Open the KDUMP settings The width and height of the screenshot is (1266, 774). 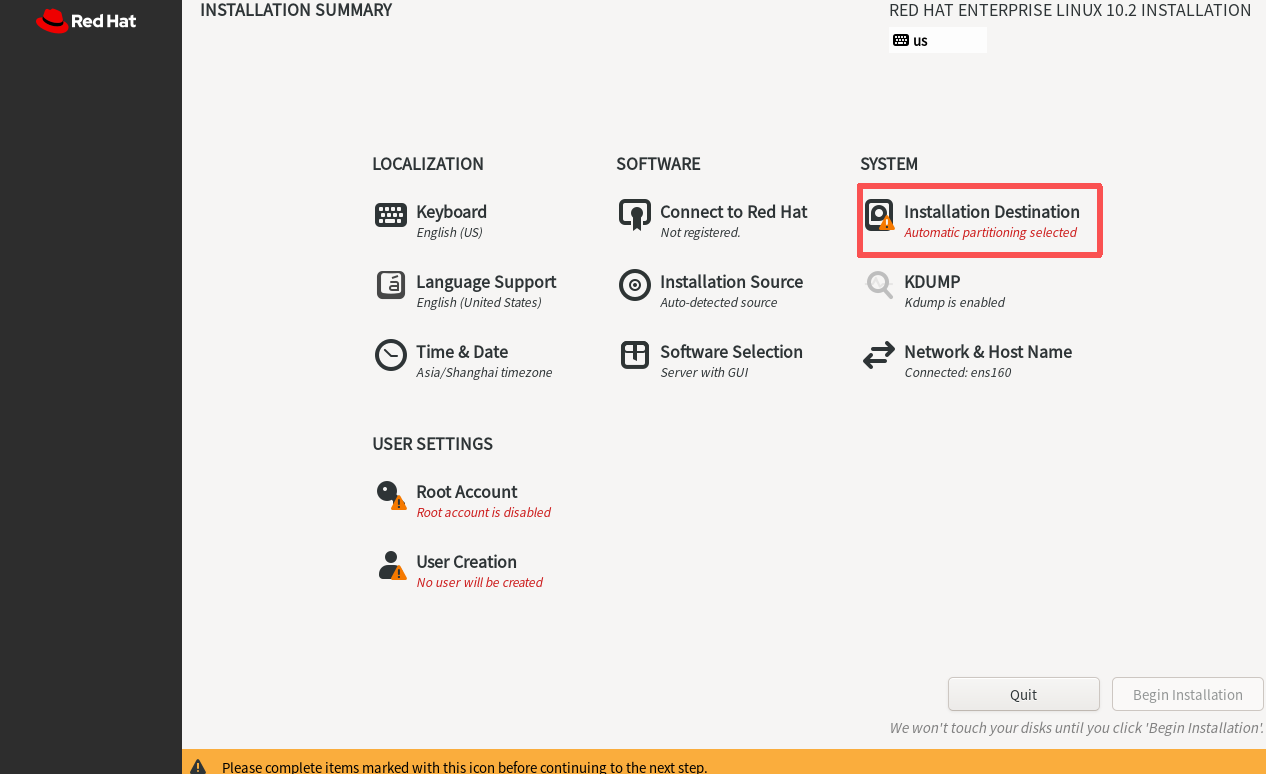pos(934,291)
